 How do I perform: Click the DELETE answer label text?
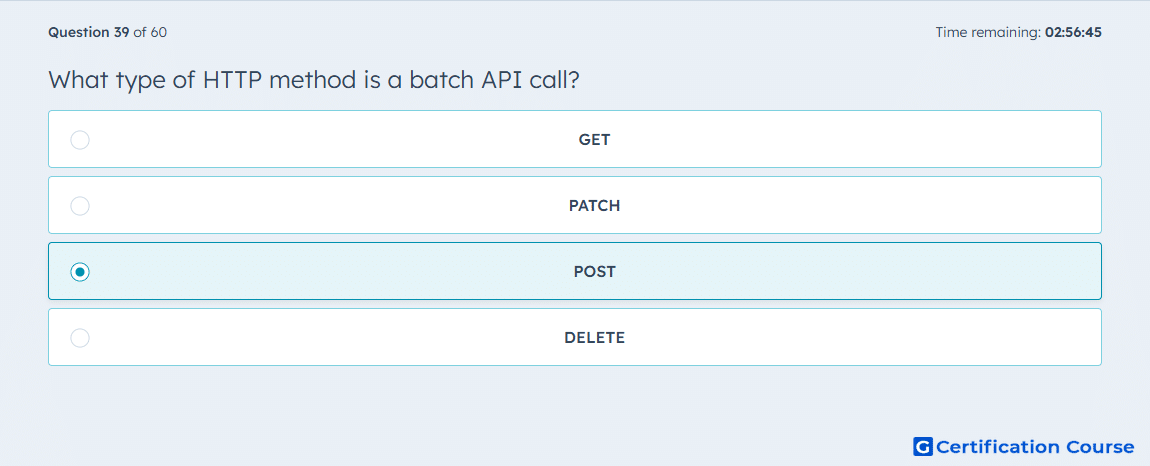point(594,338)
